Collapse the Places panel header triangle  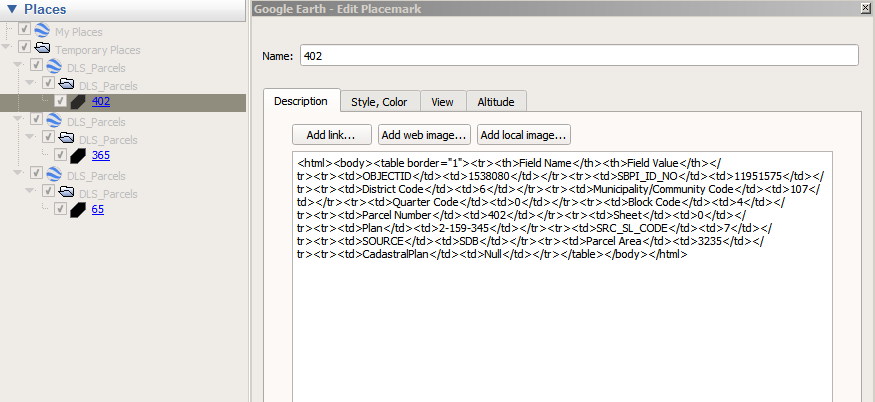click(12, 10)
